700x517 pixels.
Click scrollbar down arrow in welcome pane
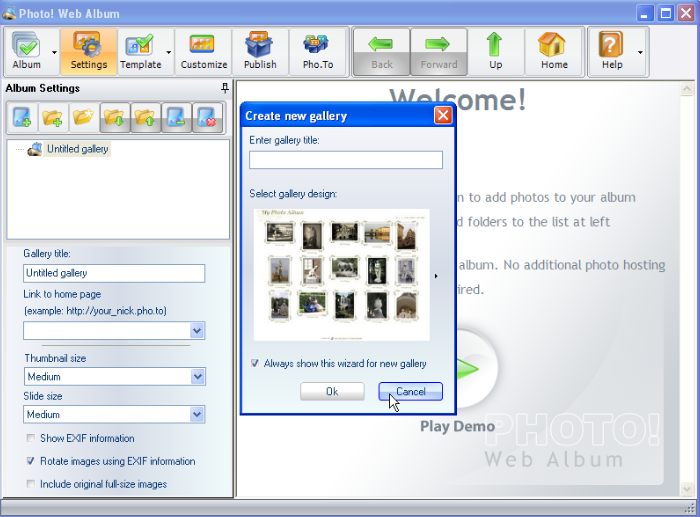pos(687,489)
